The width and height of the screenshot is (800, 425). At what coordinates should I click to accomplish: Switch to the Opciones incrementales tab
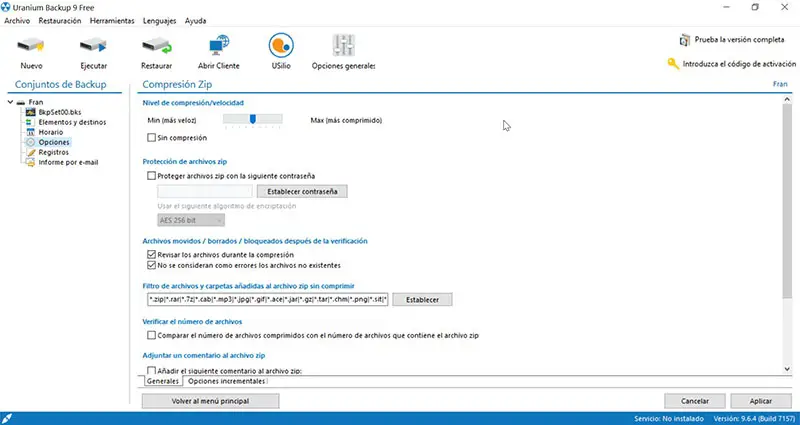coord(226,381)
